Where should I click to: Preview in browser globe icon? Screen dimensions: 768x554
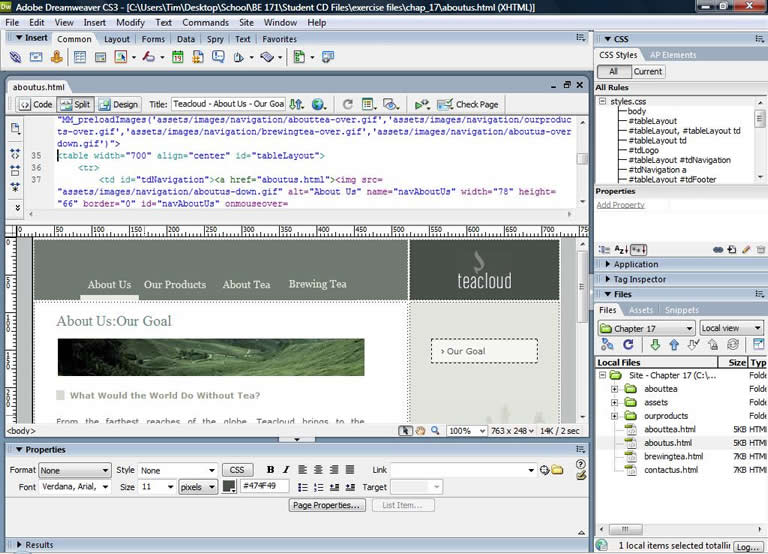pyautogui.click(x=318, y=104)
